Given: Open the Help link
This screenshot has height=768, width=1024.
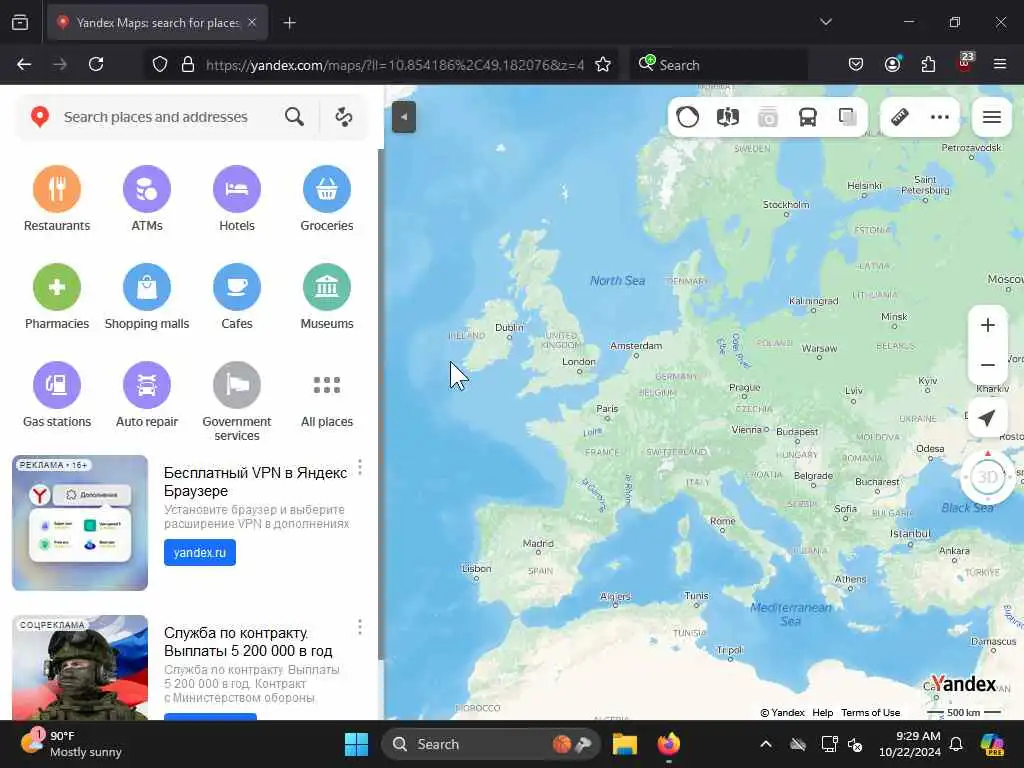Looking at the screenshot, I should pyautogui.click(x=822, y=712).
